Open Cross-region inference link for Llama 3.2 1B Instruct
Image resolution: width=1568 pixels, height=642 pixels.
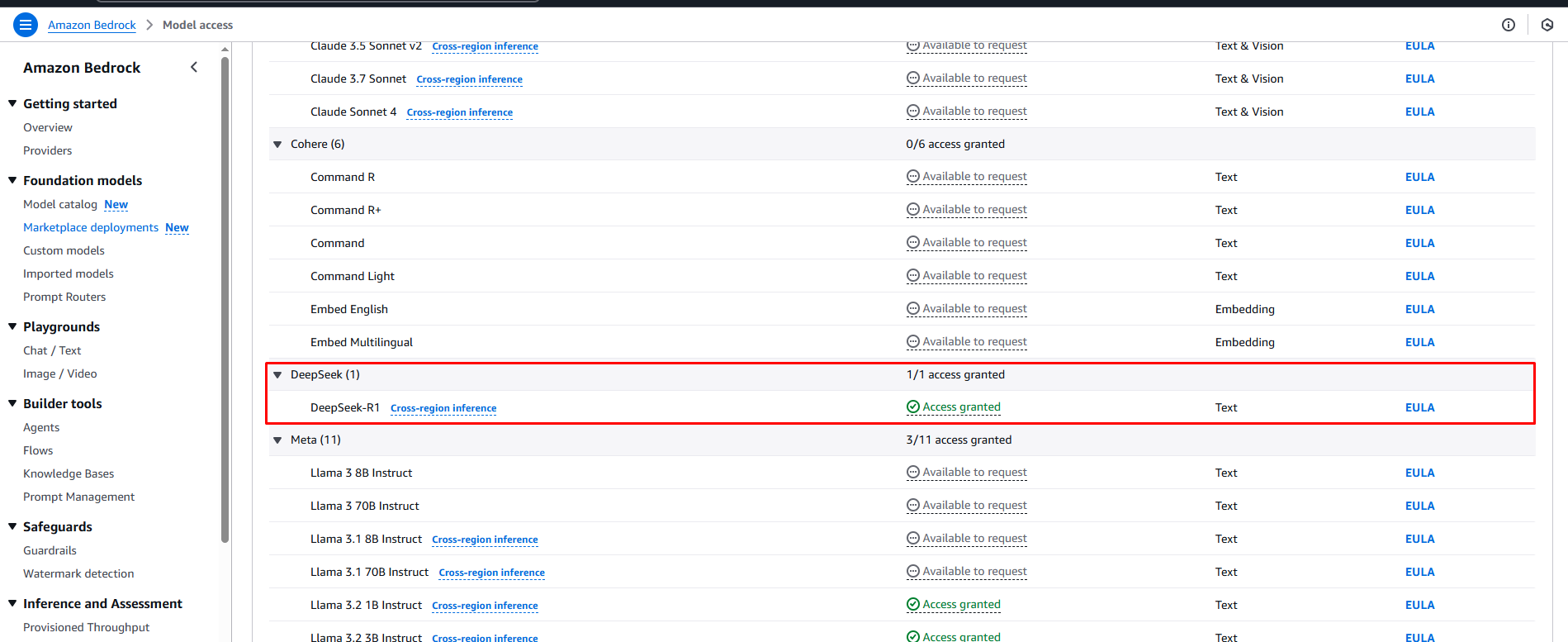tap(485, 606)
